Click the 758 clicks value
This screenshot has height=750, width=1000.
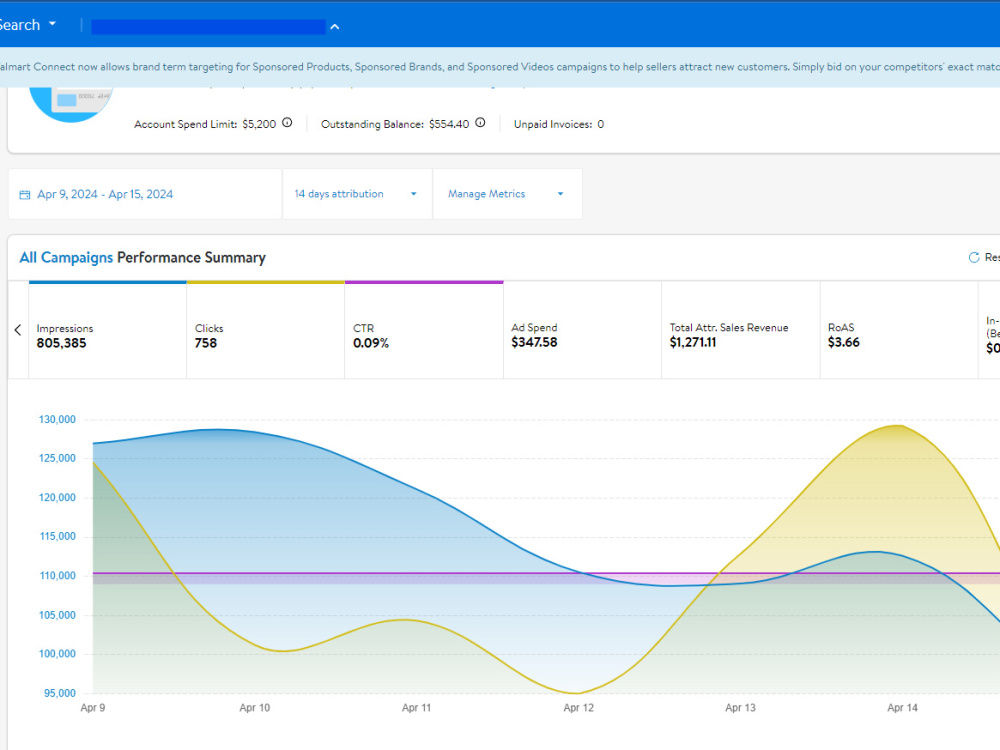tap(205, 343)
